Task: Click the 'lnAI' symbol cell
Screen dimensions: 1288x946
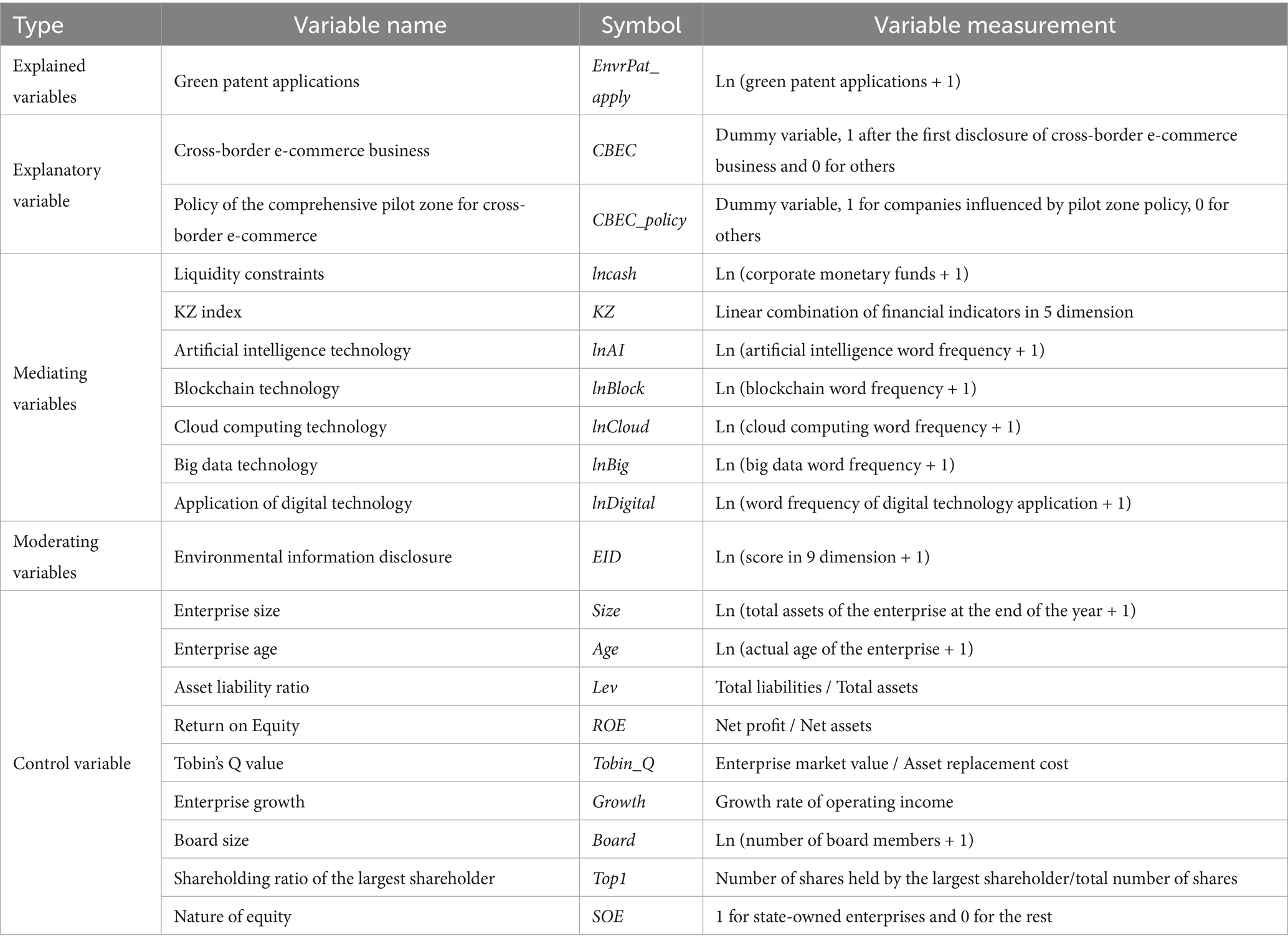Action: tap(608, 350)
